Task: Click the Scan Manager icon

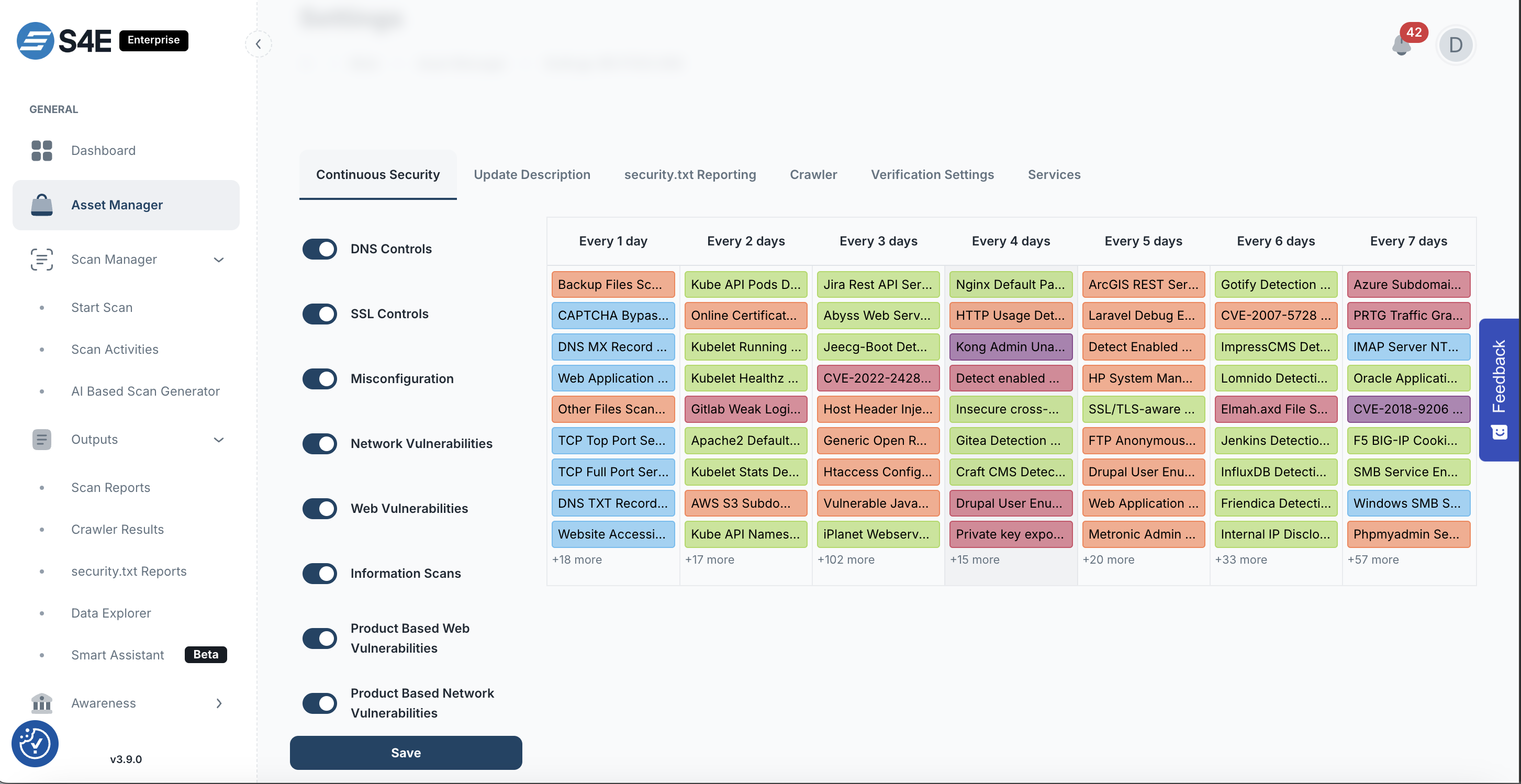Action: (x=41, y=259)
